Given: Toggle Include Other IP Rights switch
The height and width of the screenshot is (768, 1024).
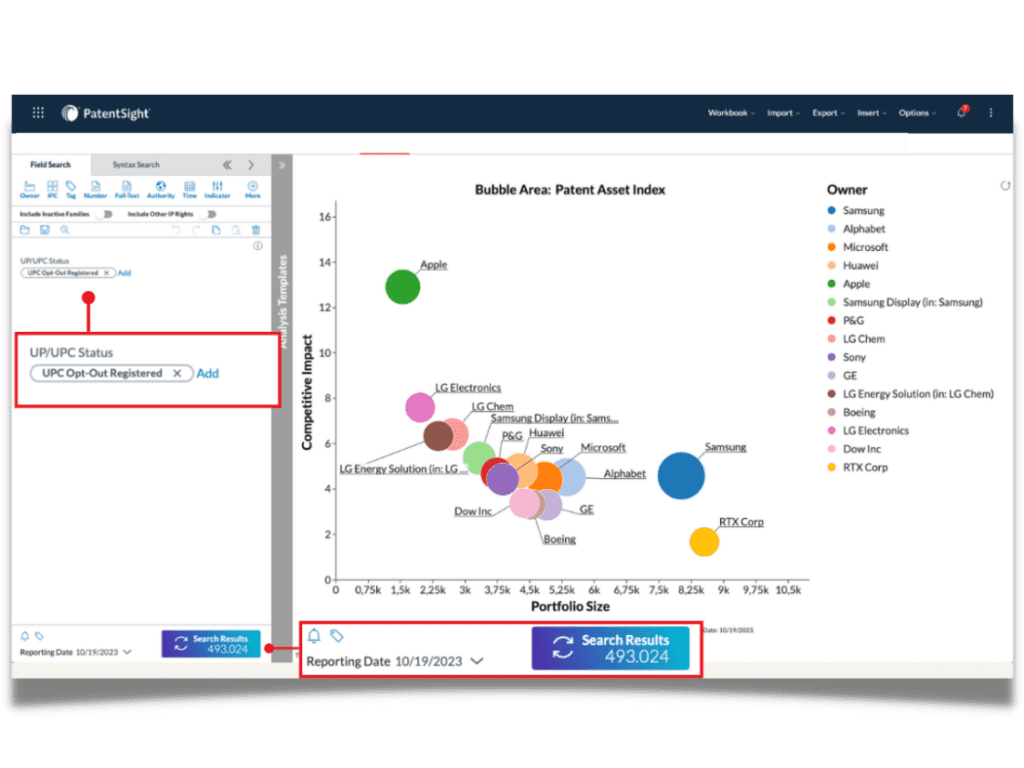Looking at the screenshot, I should pyautogui.click(x=210, y=214).
